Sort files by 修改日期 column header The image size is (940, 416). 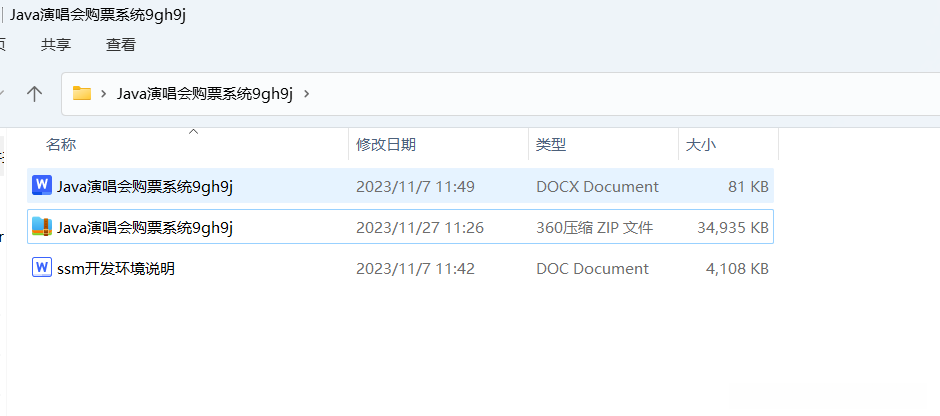click(x=386, y=145)
